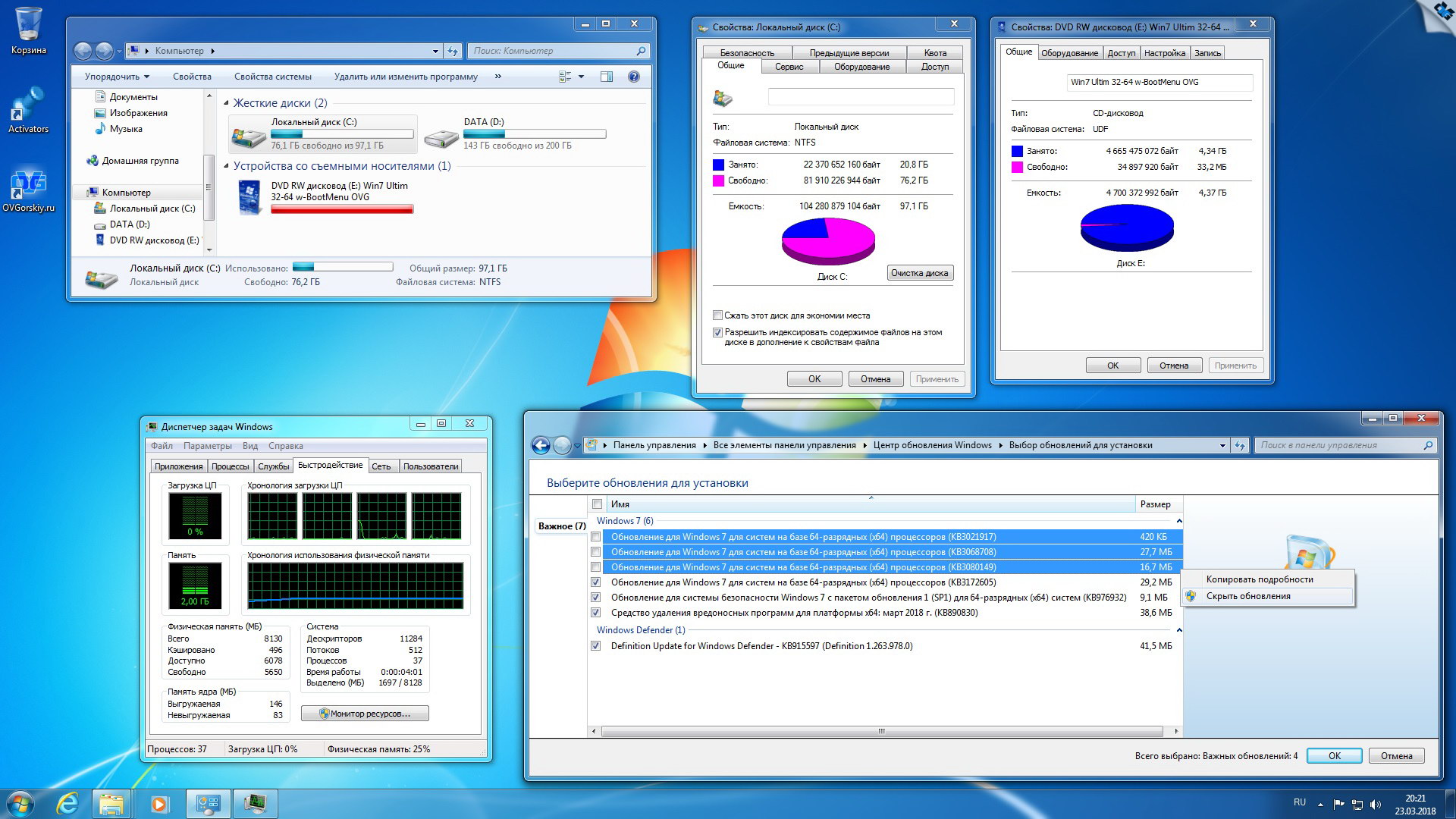Image resolution: width=1456 pixels, height=819 pixels.
Task: Uncheck the security update KB976932 checkbox
Action: click(x=595, y=598)
